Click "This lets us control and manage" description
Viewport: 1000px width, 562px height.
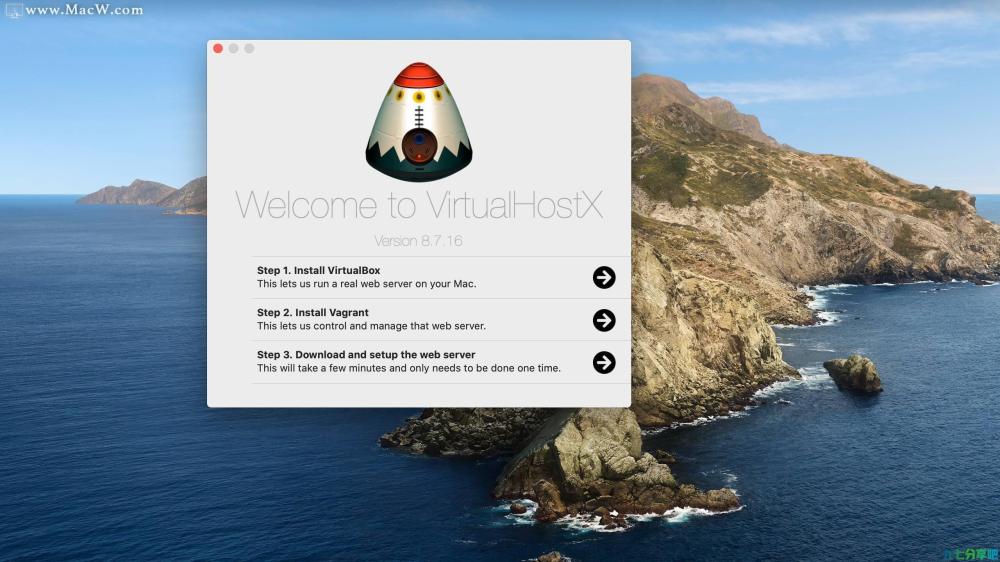371,326
